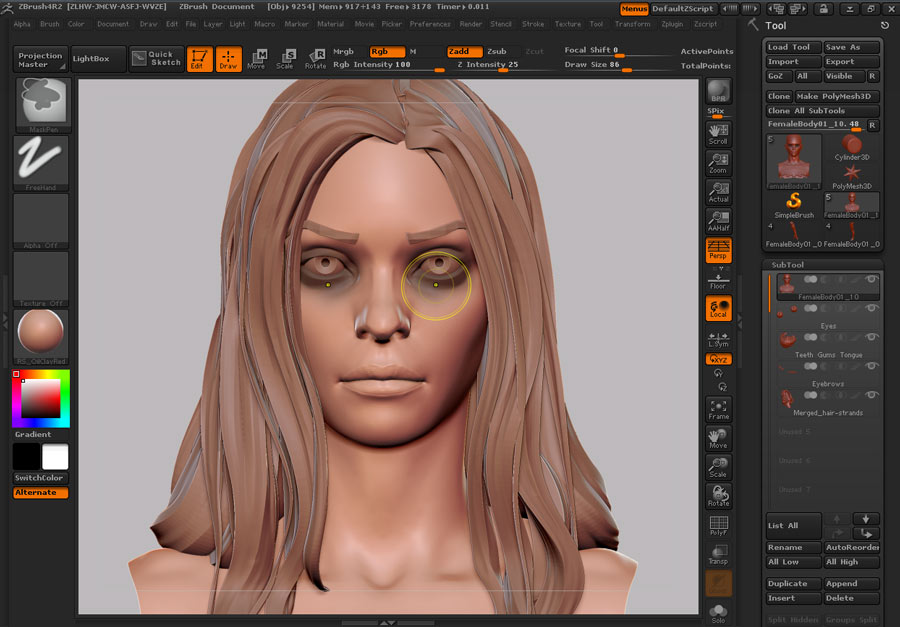The image size is (900, 627).
Task: Open the Material menu
Action: pyautogui.click(x=331, y=24)
